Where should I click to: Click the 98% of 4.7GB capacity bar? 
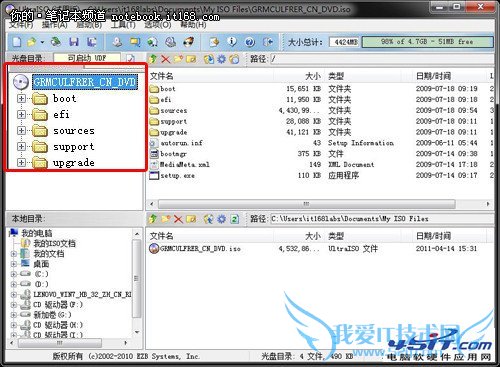coord(427,42)
